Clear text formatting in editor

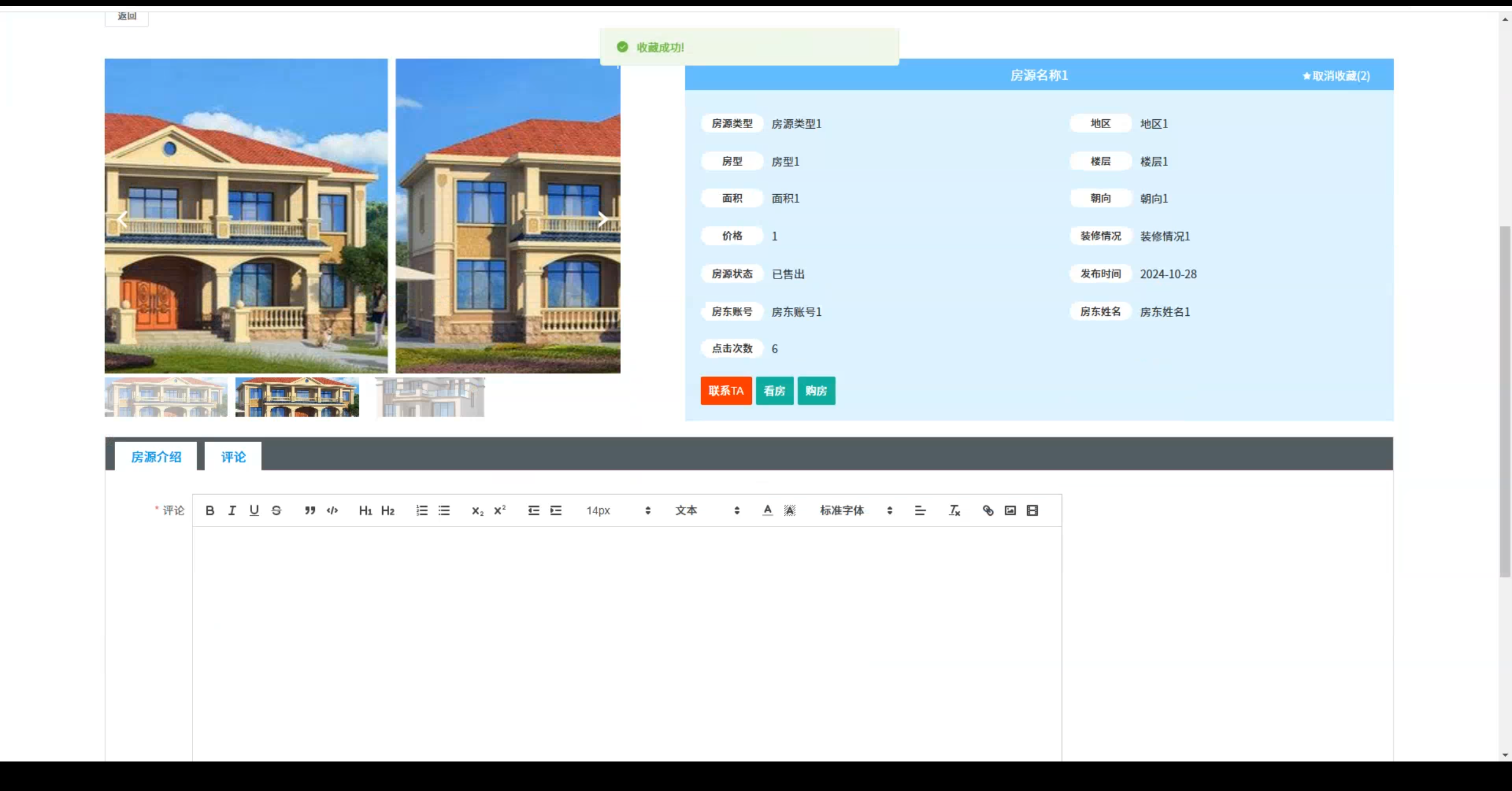click(954, 511)
